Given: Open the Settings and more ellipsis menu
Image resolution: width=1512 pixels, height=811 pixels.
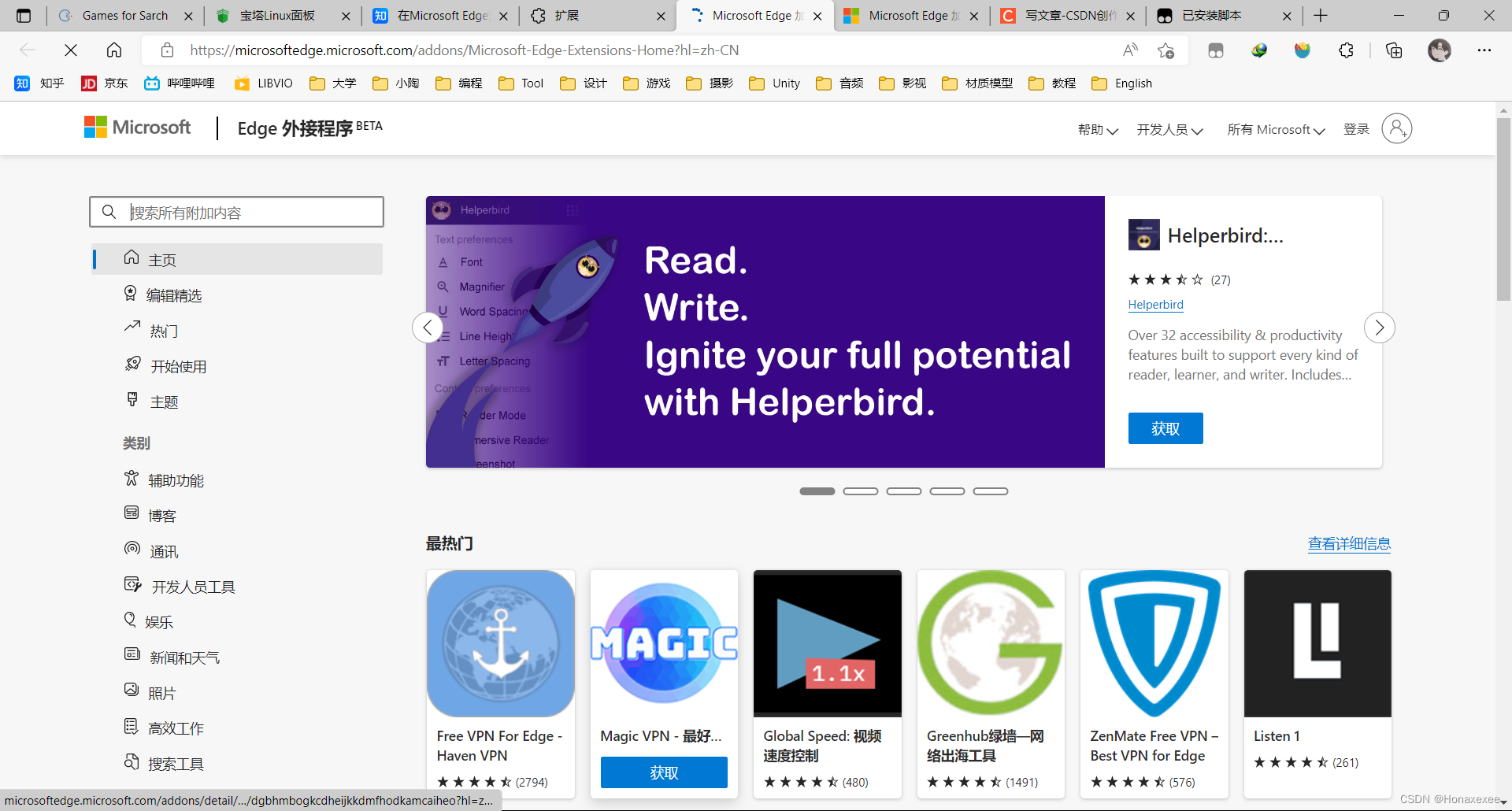Looking at the screenshot, I should click(x=1484, y=50).
